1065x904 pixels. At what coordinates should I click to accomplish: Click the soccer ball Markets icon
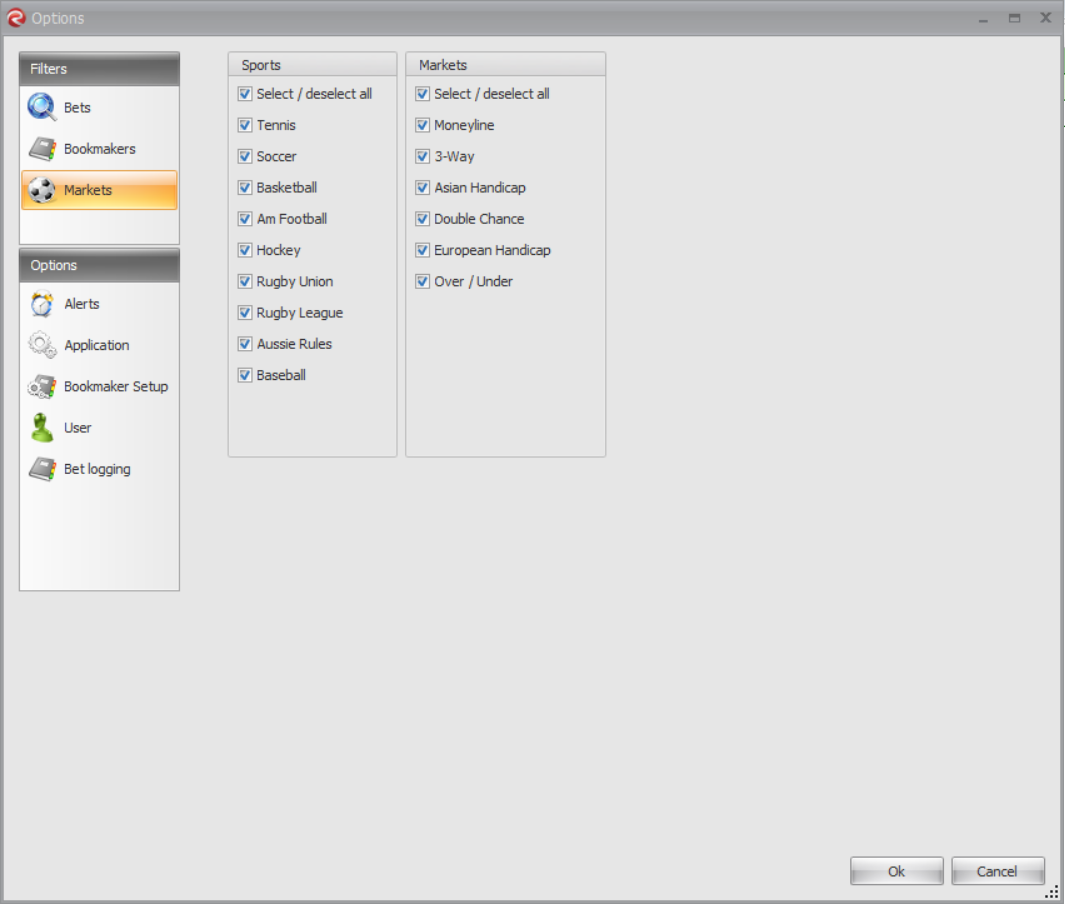[x=42, y=190]
